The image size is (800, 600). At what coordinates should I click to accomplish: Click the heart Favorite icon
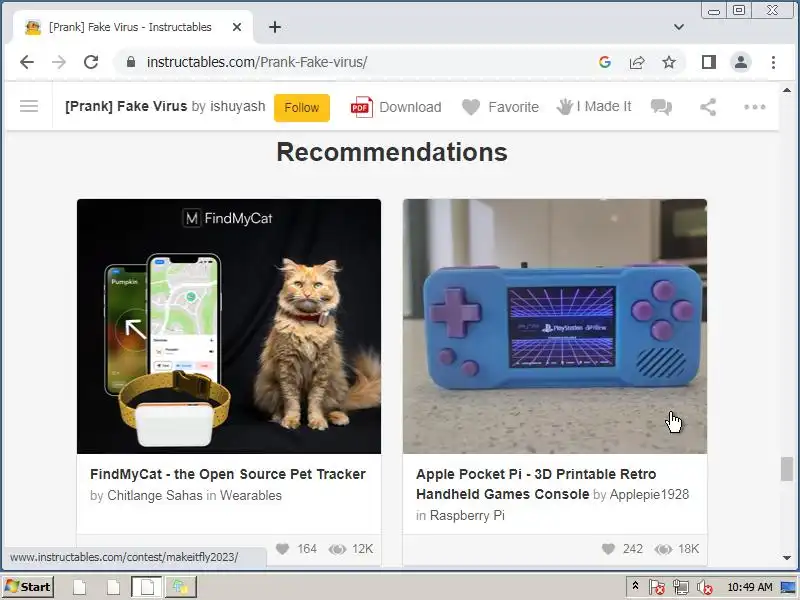(x=470, y=107)
